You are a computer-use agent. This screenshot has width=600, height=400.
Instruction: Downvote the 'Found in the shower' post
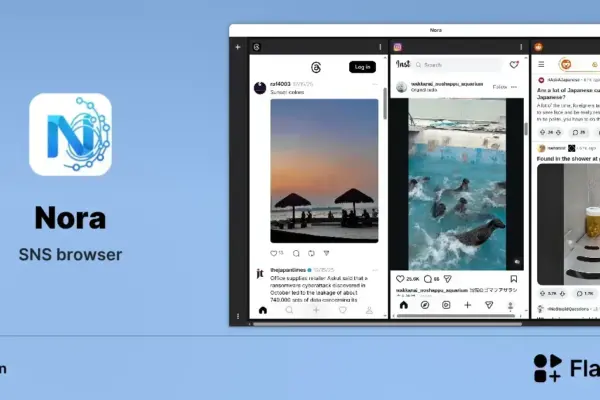pos(562,294)
